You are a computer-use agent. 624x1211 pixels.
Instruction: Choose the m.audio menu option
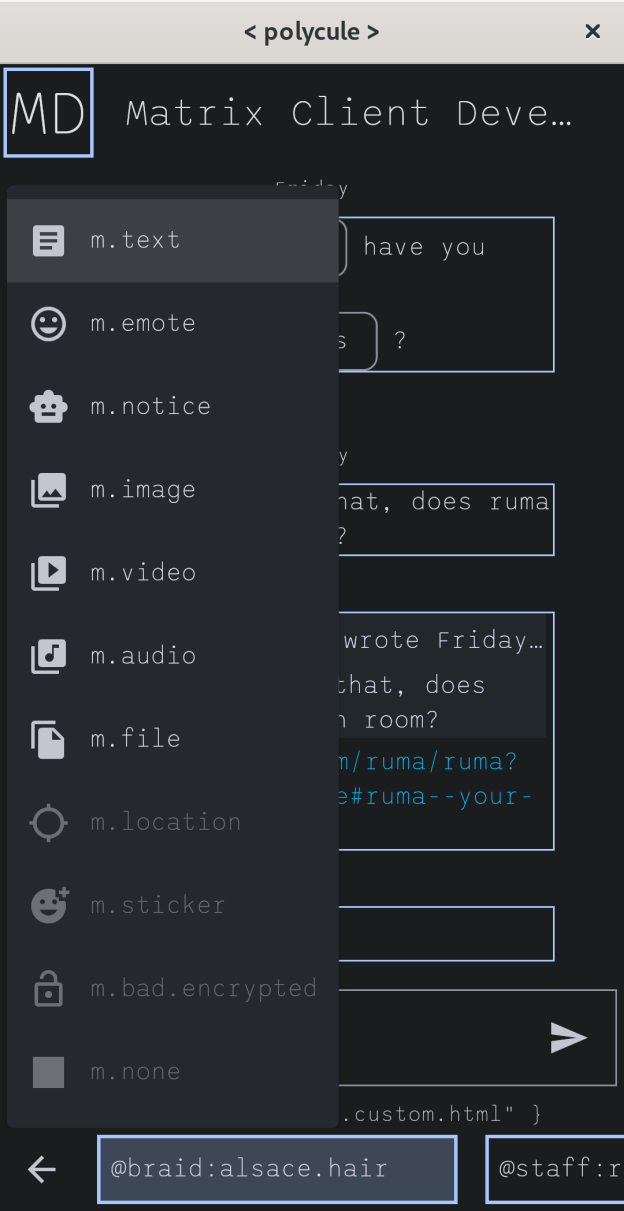(143, 656)
